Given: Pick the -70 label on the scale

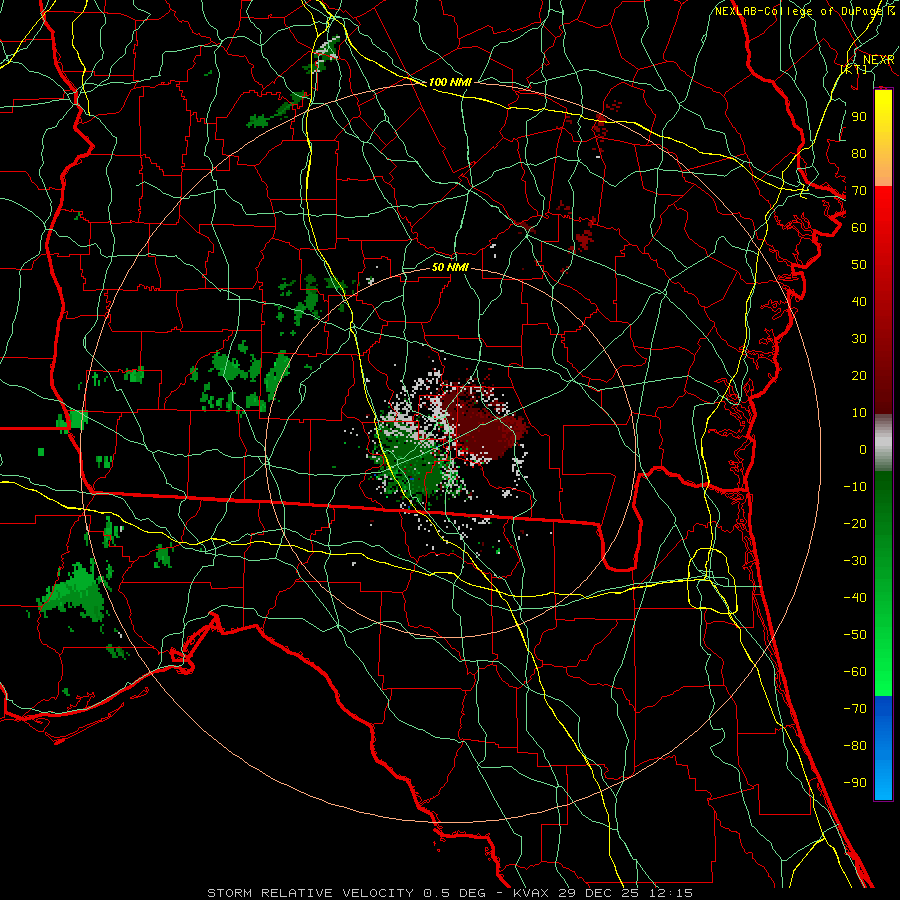Looking at the screenshot, I should coord(855,709).
